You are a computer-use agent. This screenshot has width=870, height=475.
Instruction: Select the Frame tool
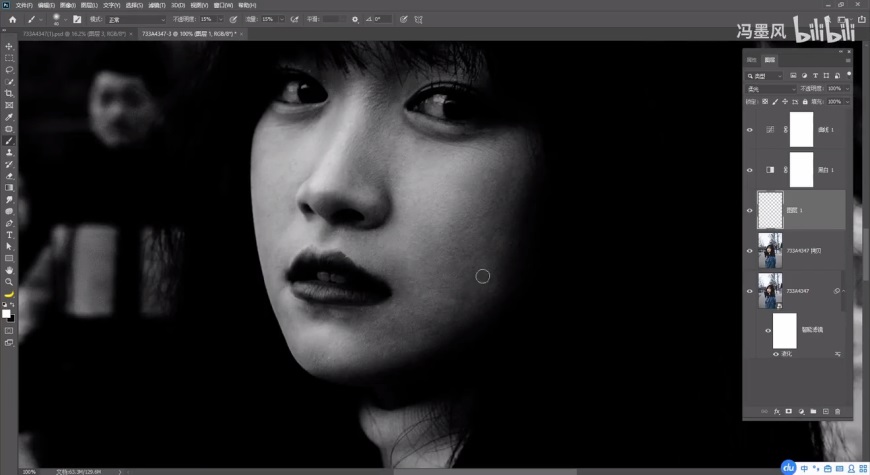coord(9,105)
